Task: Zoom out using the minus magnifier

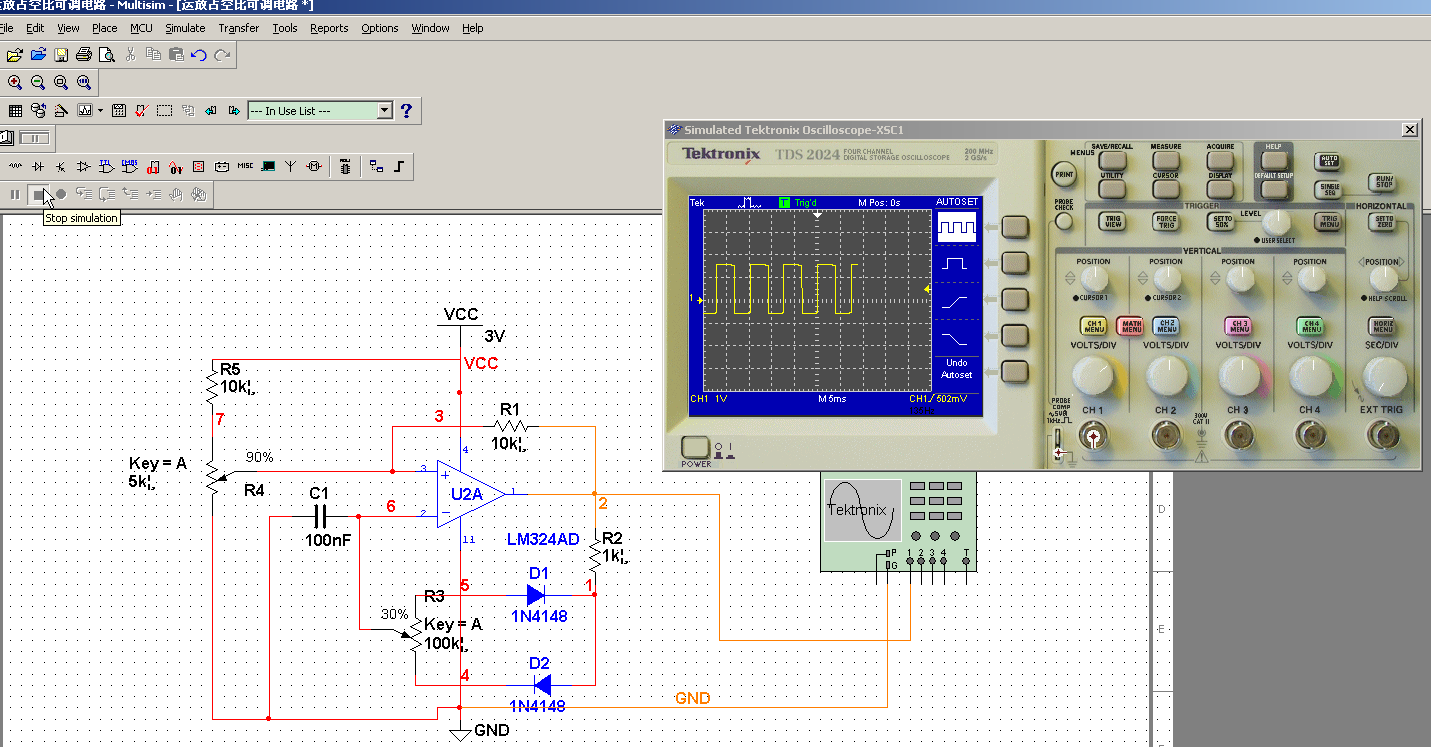Action: click(38, 82)
